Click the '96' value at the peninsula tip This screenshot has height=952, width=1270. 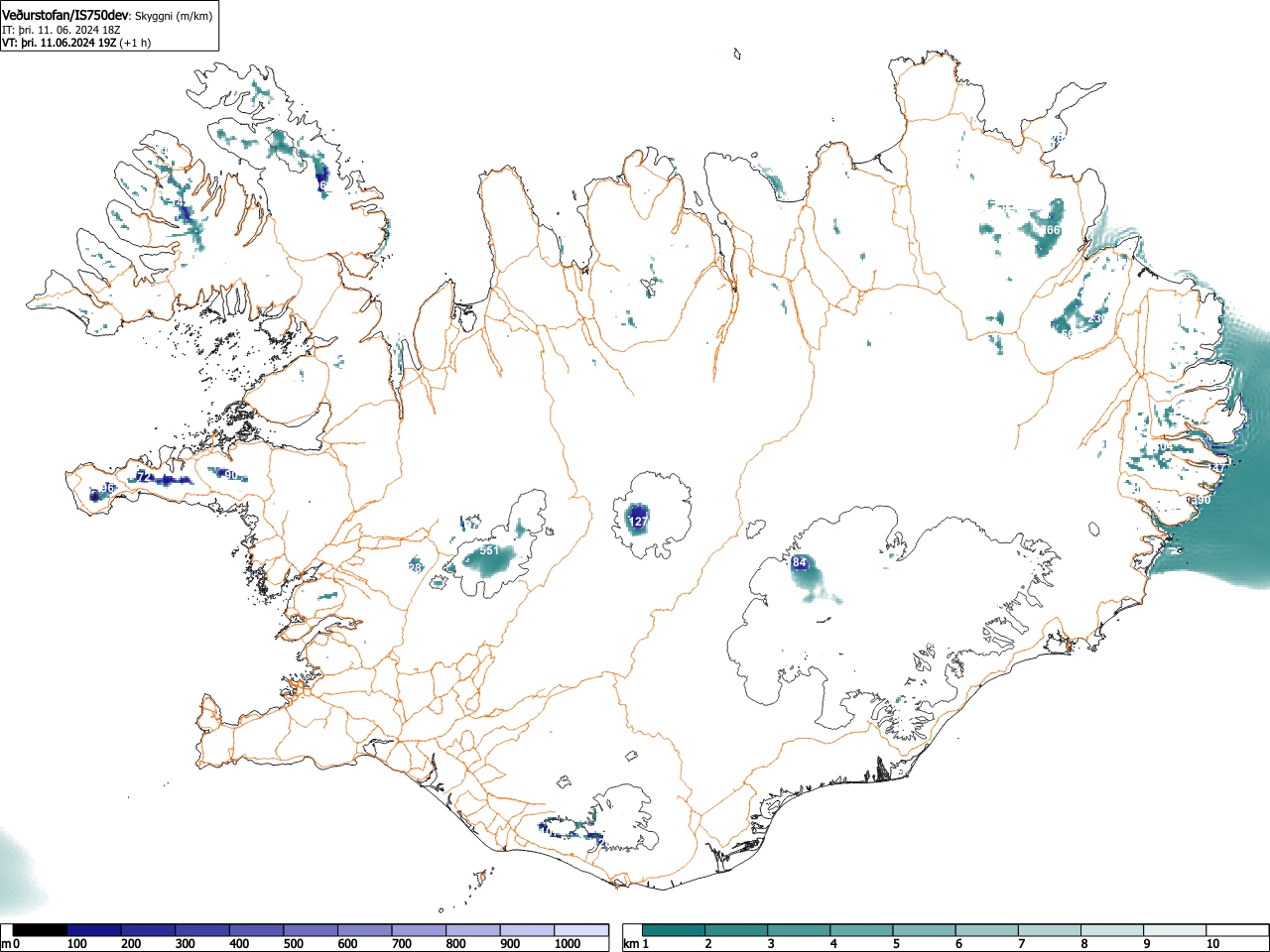tap(108, 489)
